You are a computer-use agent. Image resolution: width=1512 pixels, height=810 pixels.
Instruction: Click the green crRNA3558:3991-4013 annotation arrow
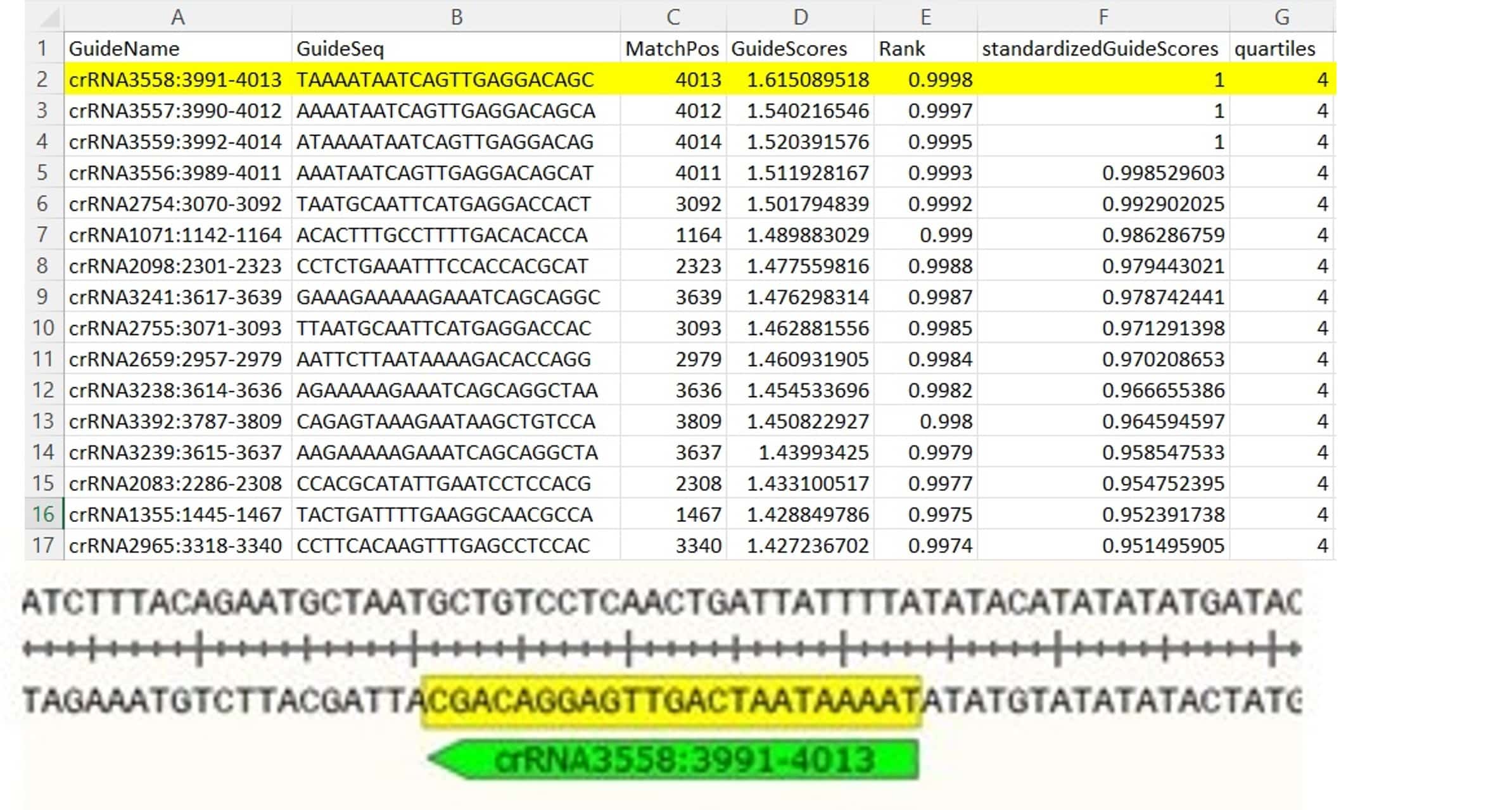tap(674, 759)
